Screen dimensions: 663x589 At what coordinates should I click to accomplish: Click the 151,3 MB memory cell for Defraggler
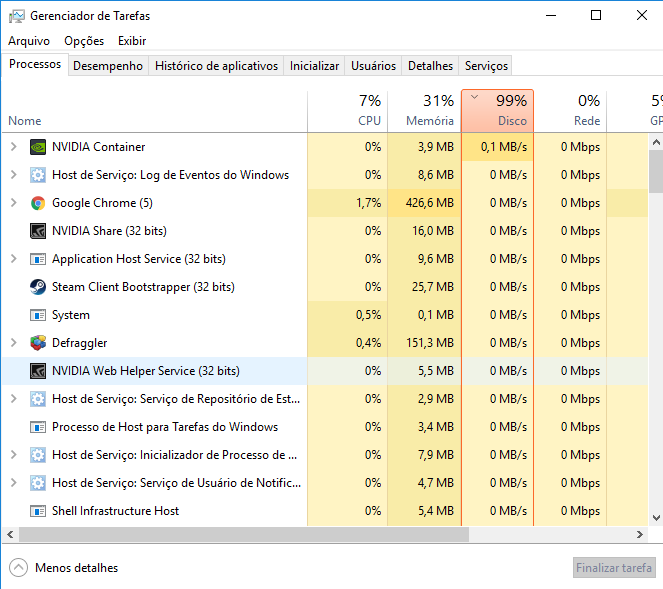coord(424,343)
